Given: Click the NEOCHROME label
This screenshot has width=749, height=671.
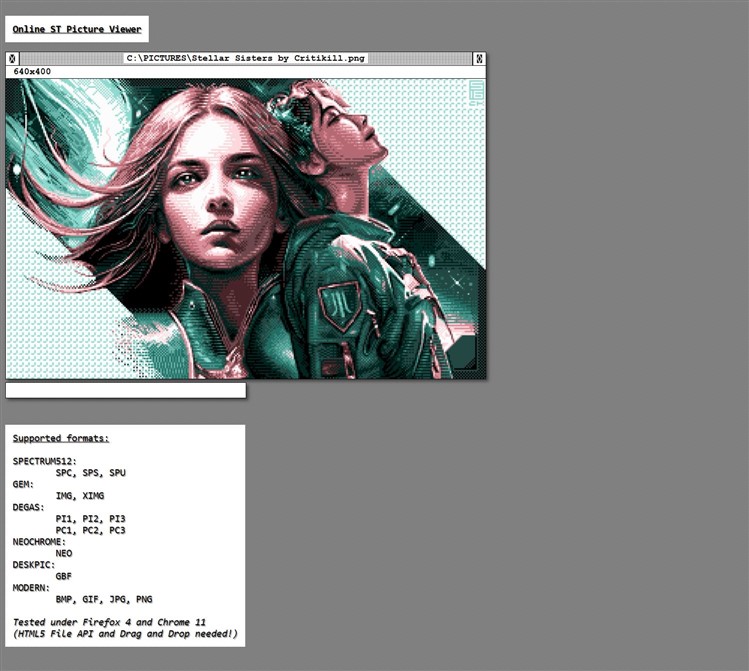Looking at the screenshot, I should coord(39,542).
